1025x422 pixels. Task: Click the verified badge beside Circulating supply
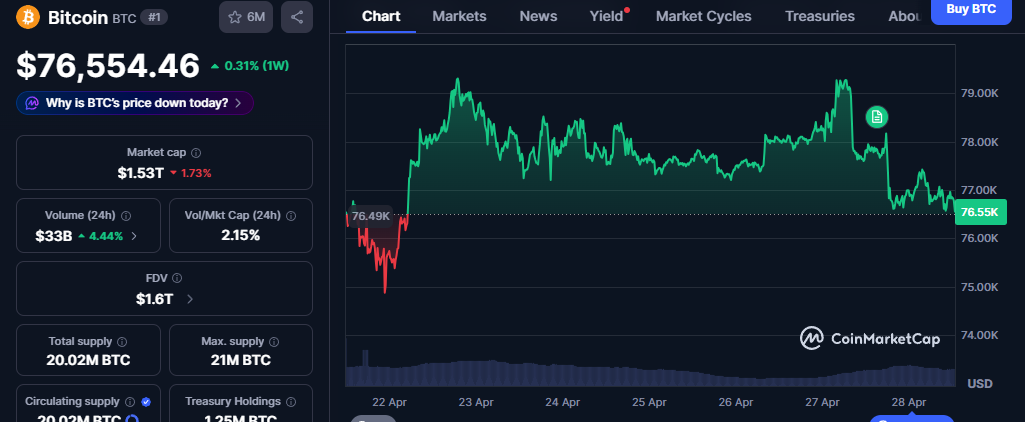coord(146,401)
